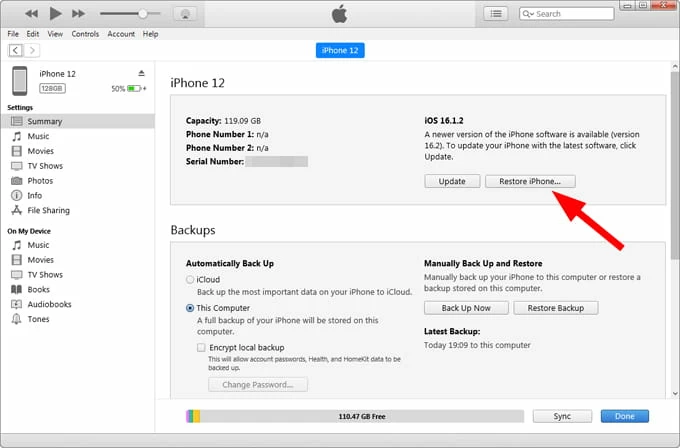This screenshot has width=680, height=448.
Task: Select the iCloud backup radio button
Action: coord(190,280)
